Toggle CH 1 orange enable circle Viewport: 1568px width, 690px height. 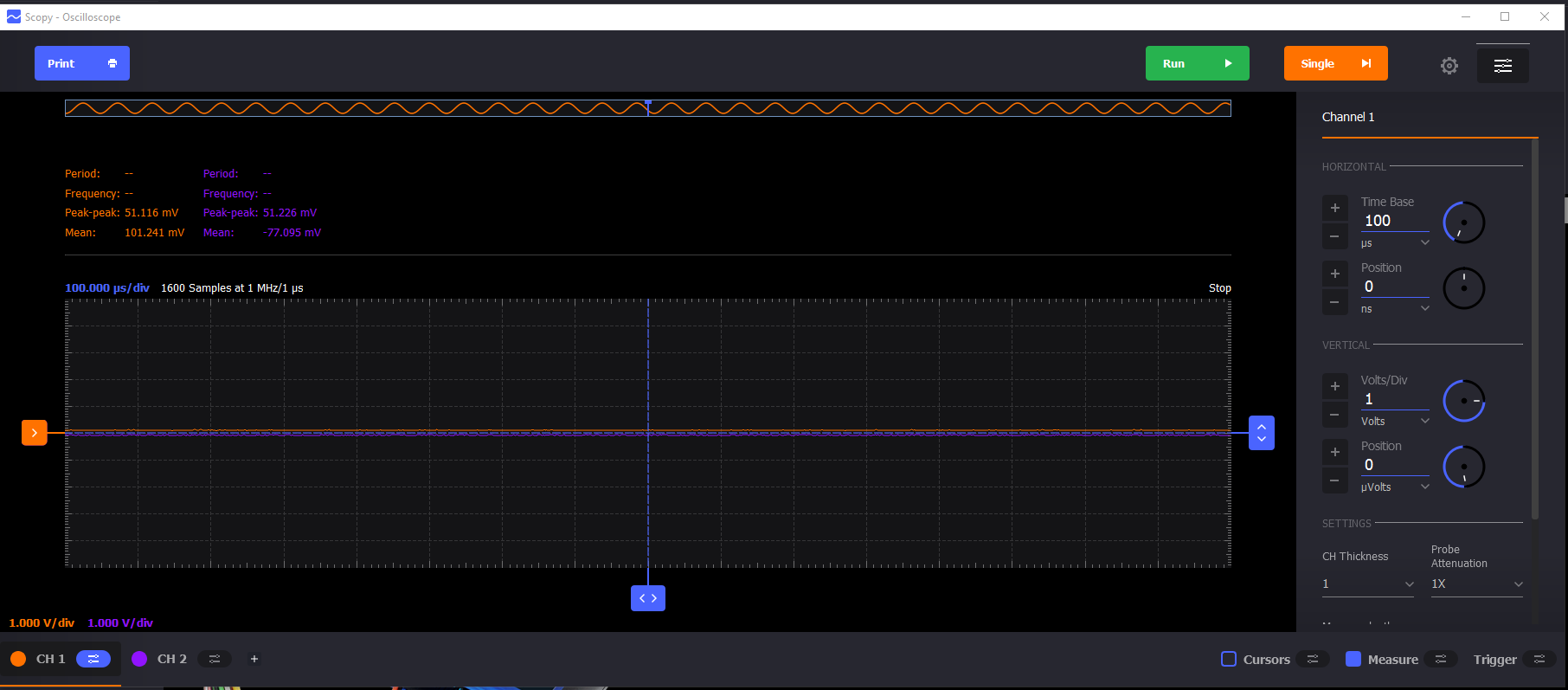(18, 659)
